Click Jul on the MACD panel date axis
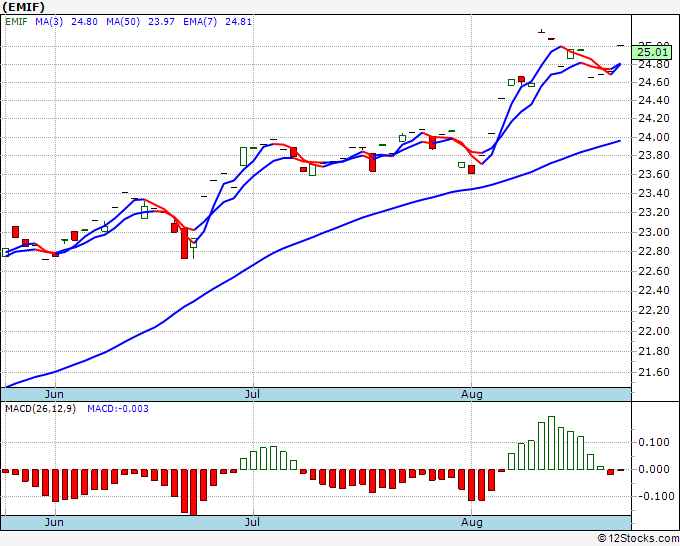The image size is (680, 546). pos(252,522)
